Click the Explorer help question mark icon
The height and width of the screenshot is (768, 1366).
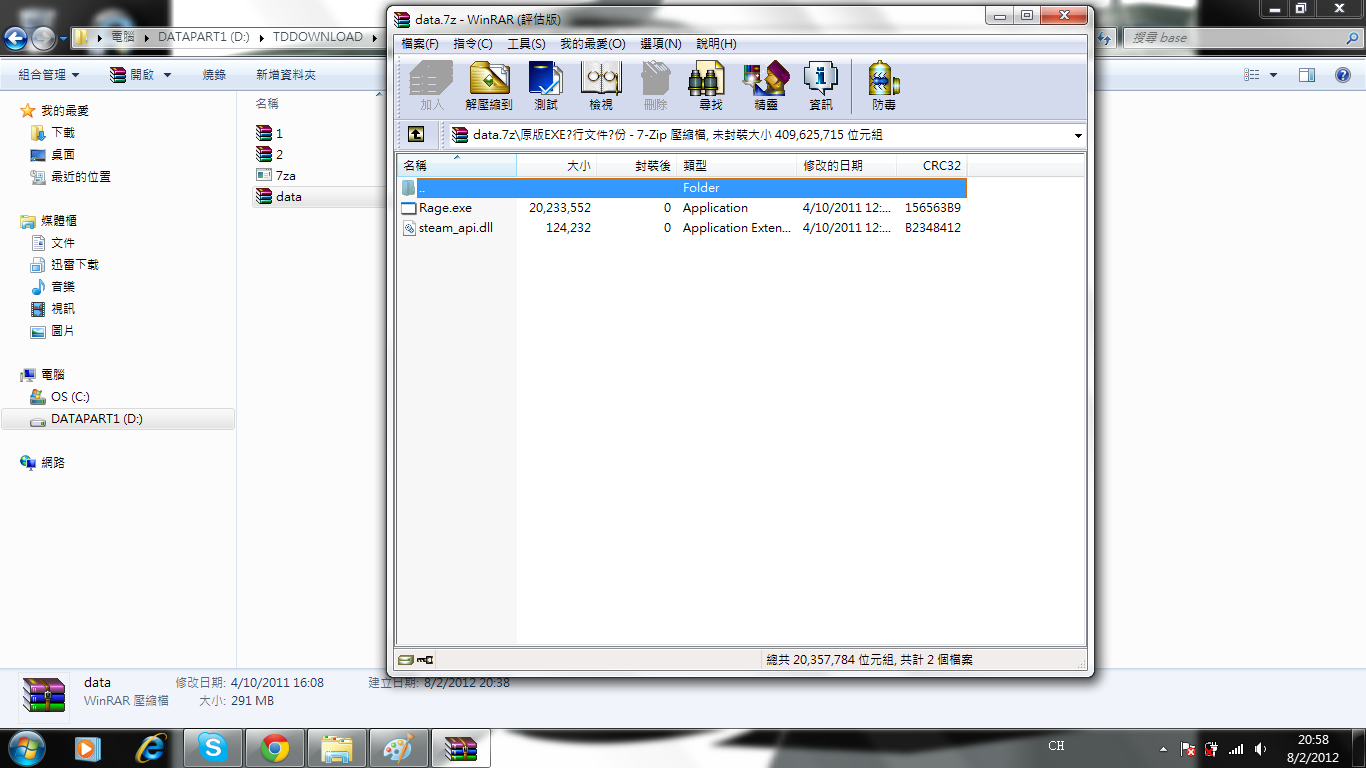tap(1343, 75)
